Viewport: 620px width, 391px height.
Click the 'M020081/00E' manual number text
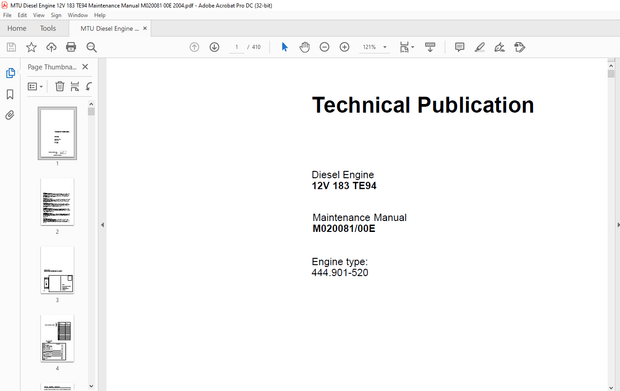click(x=344, y=229)
